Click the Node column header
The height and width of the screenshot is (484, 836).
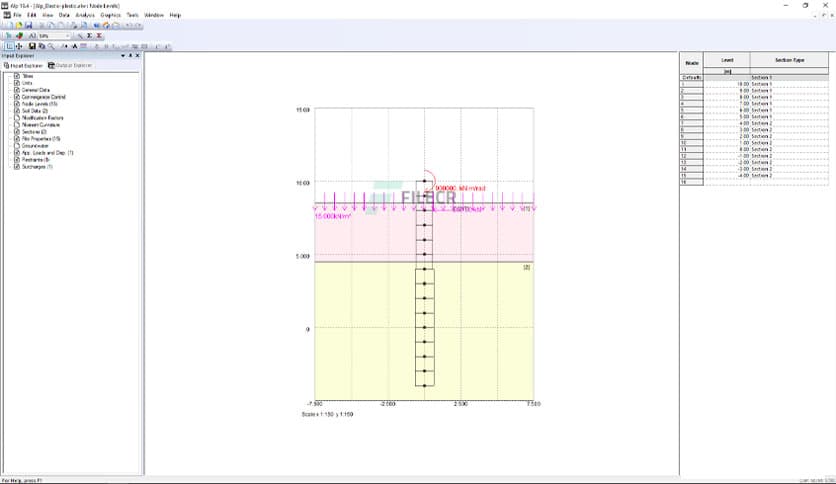click(x=692, y=63)
